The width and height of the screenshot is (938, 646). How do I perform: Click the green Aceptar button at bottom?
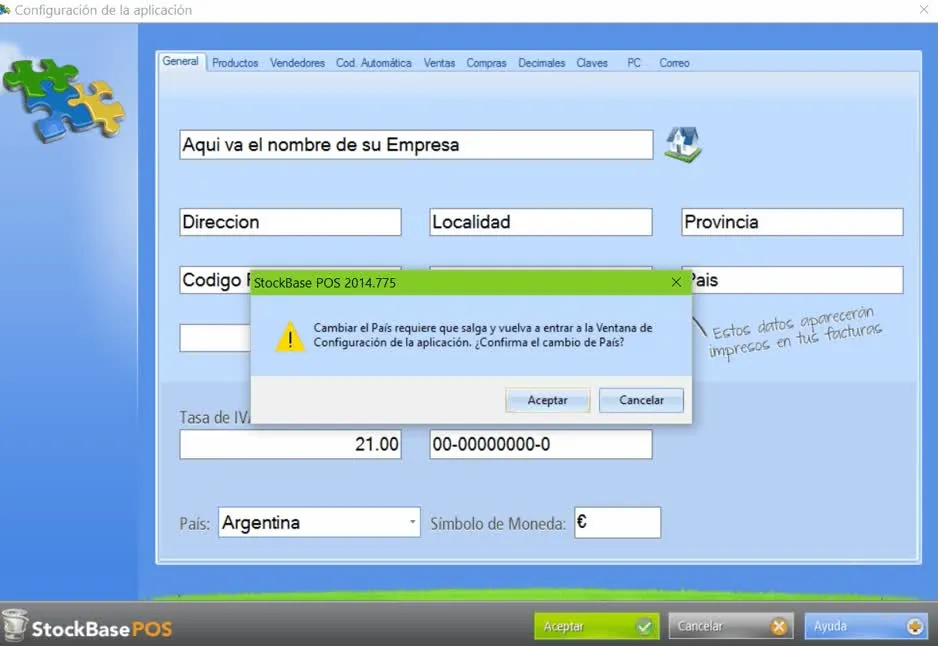tap(596, 626)
